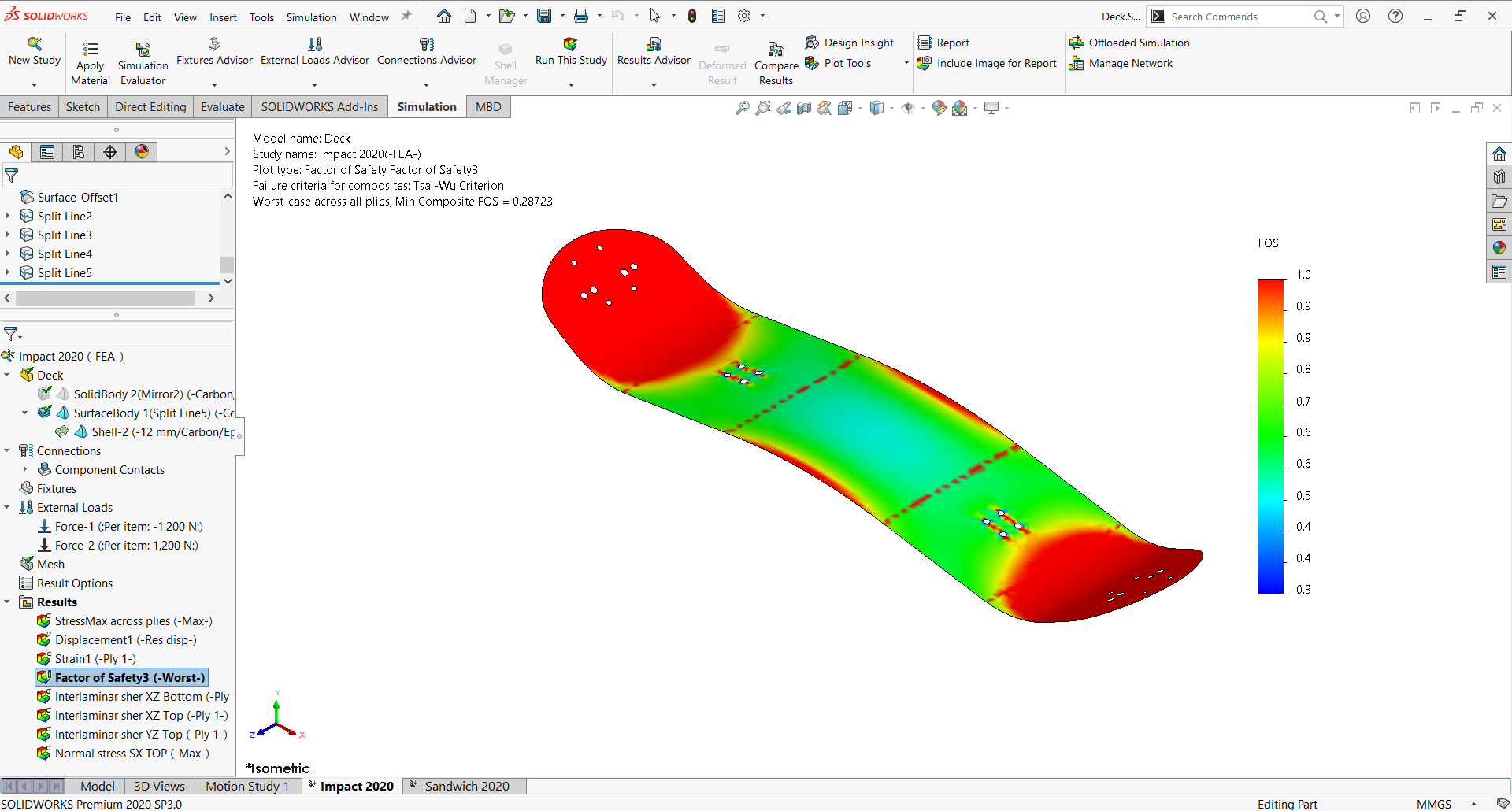Expand the Split Line2 feature

coord(8,217)
